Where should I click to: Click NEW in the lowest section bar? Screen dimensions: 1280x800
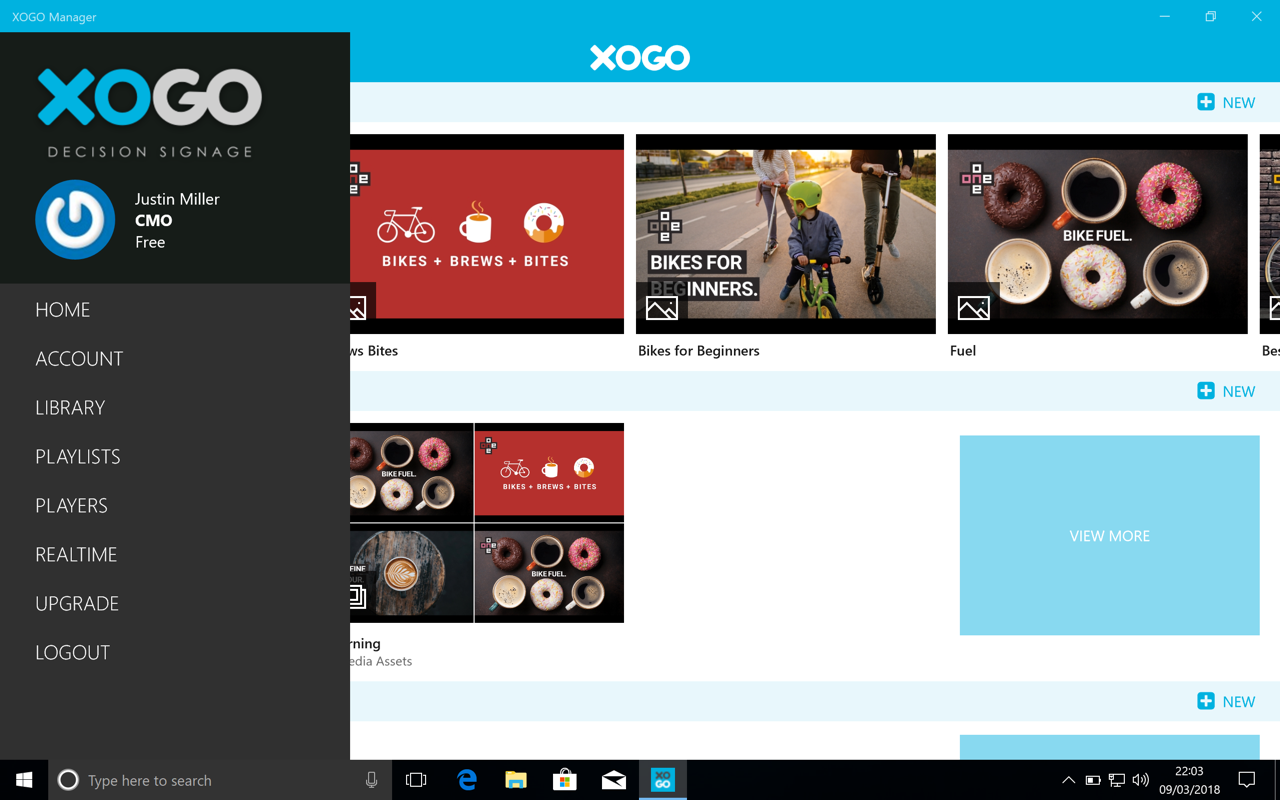coord(1226,701)
